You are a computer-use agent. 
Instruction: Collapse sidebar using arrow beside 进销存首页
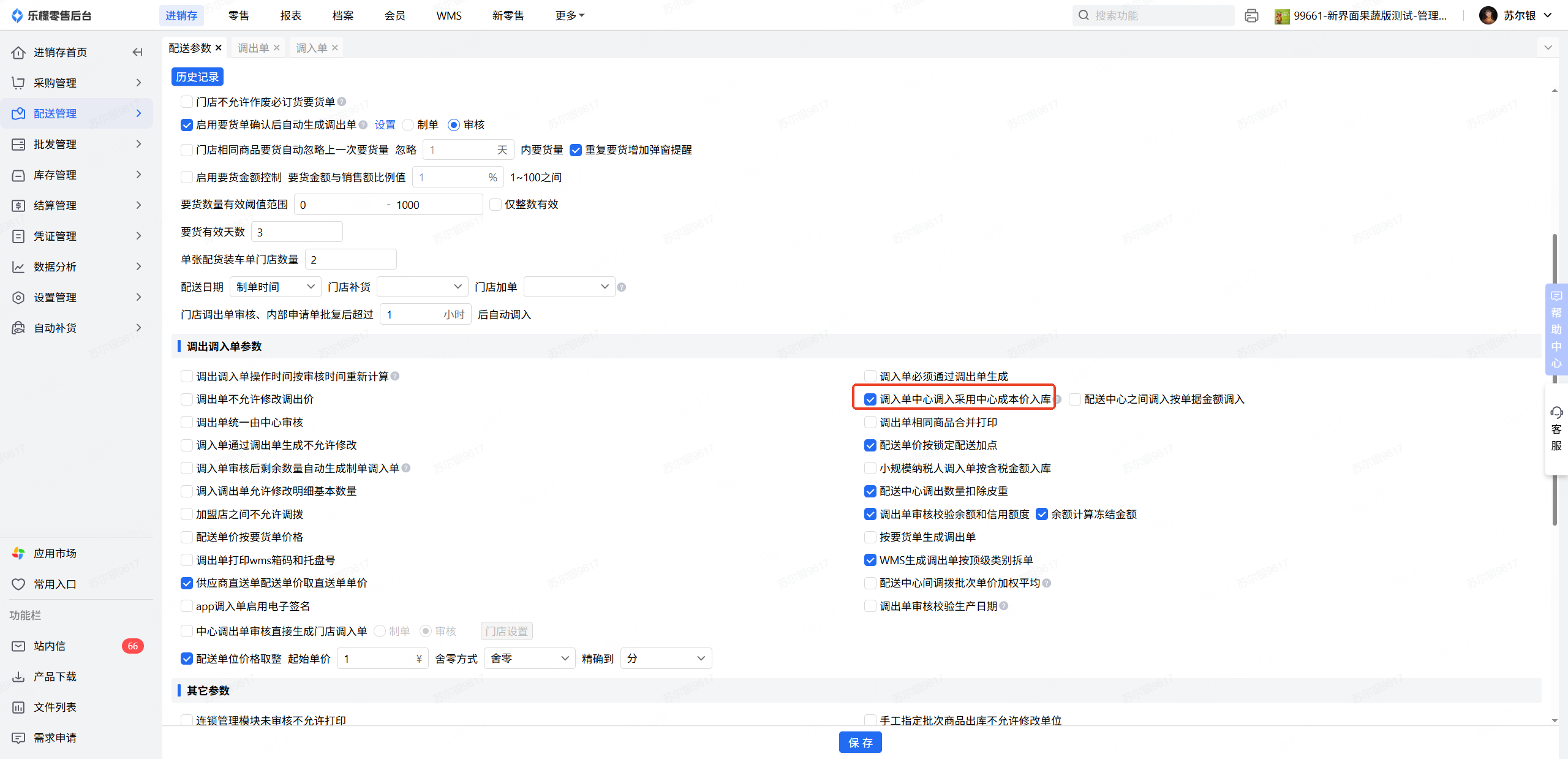pos(138,53)
